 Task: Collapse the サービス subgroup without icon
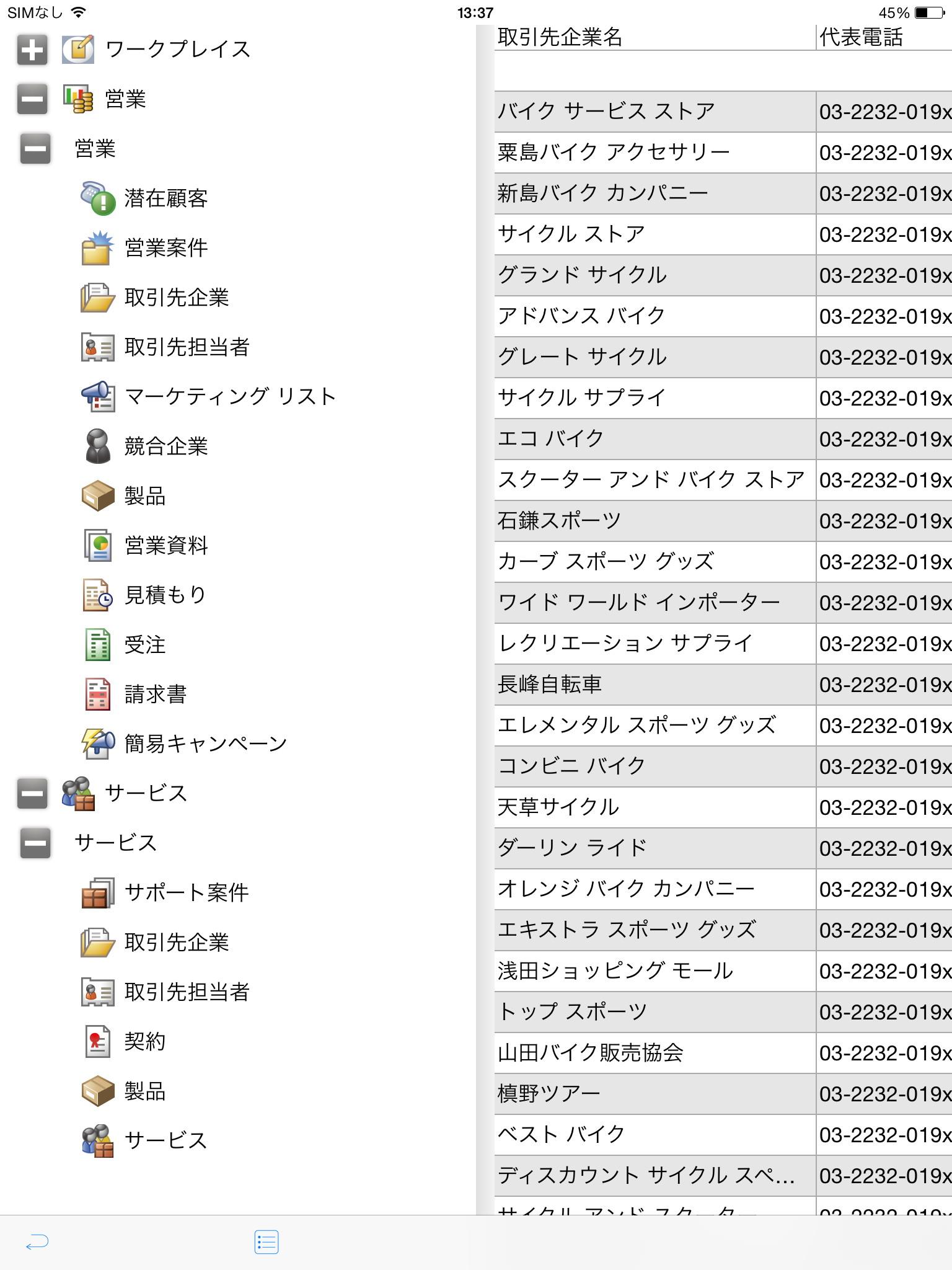click(35, 843)
